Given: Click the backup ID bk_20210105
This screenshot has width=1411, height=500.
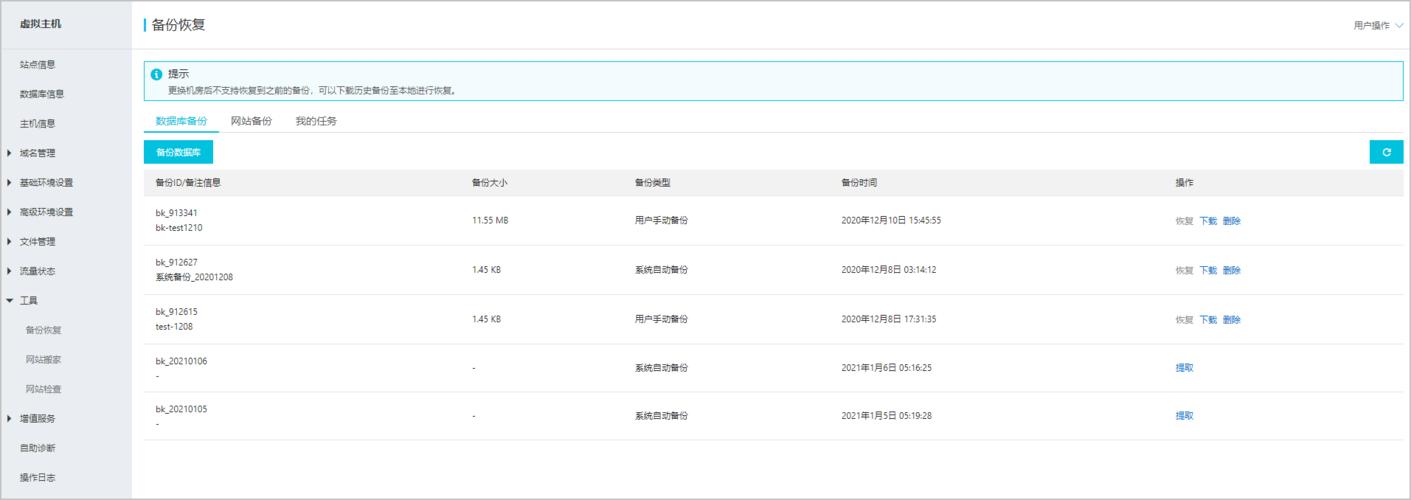Looking at the screenshot, I should (x=181, y=408).
